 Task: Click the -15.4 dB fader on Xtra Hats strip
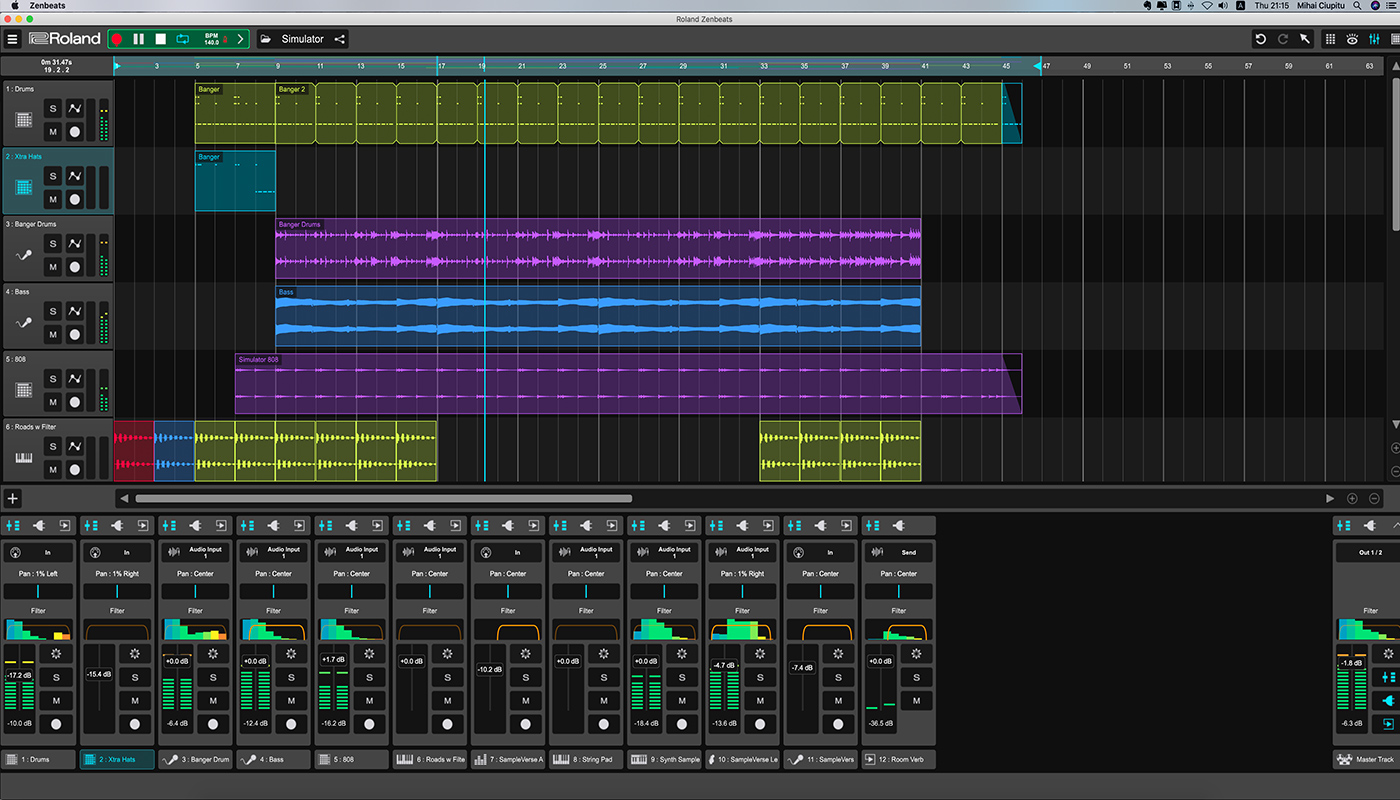coord(98,675)
